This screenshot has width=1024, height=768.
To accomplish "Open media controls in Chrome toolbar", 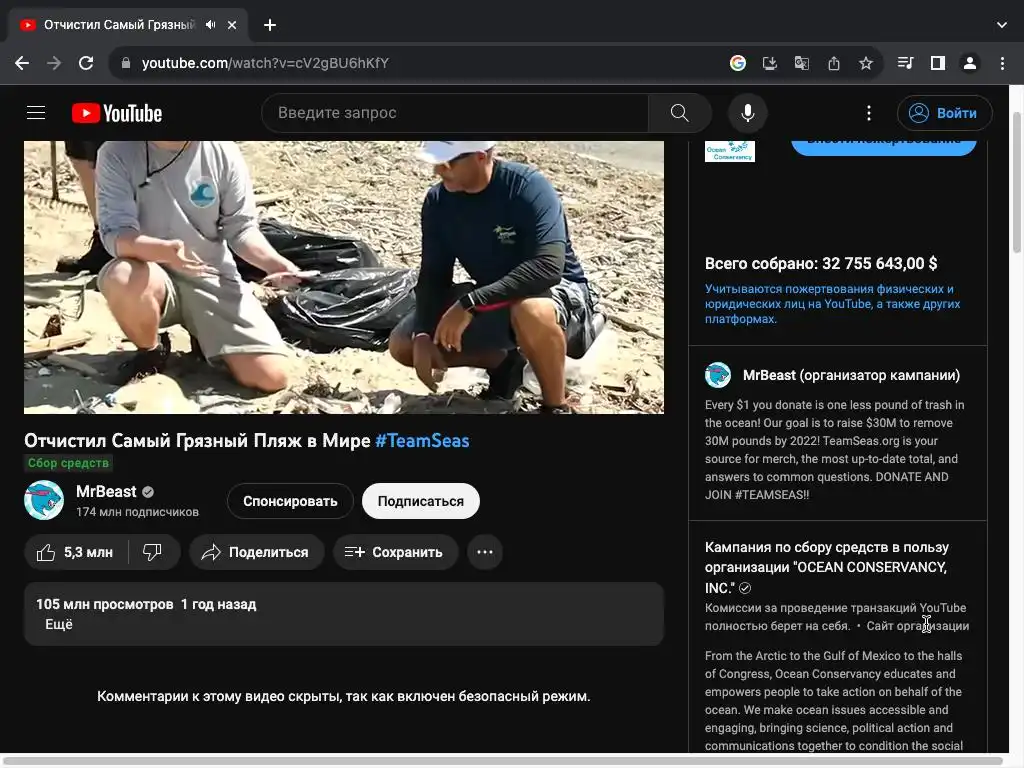I will (x=905, y=63).
